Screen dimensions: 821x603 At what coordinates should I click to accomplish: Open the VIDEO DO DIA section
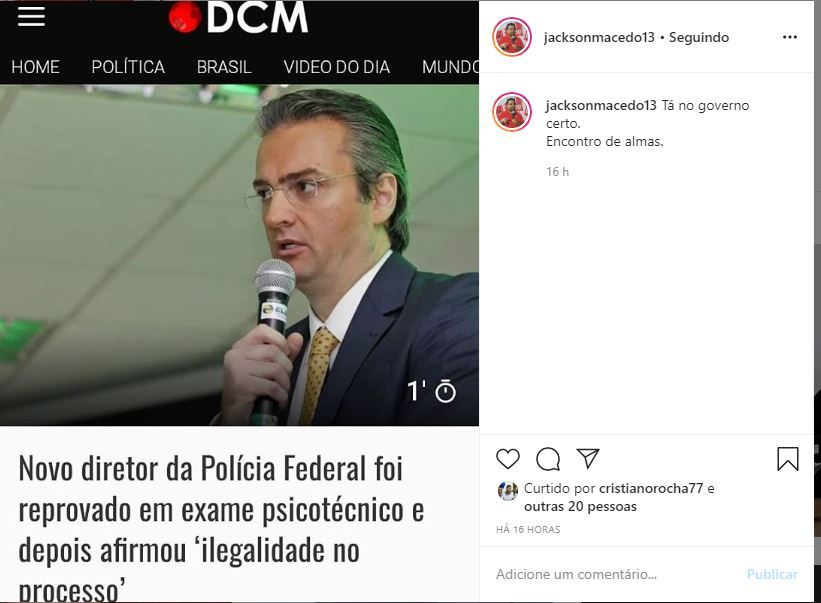(336, 67)
